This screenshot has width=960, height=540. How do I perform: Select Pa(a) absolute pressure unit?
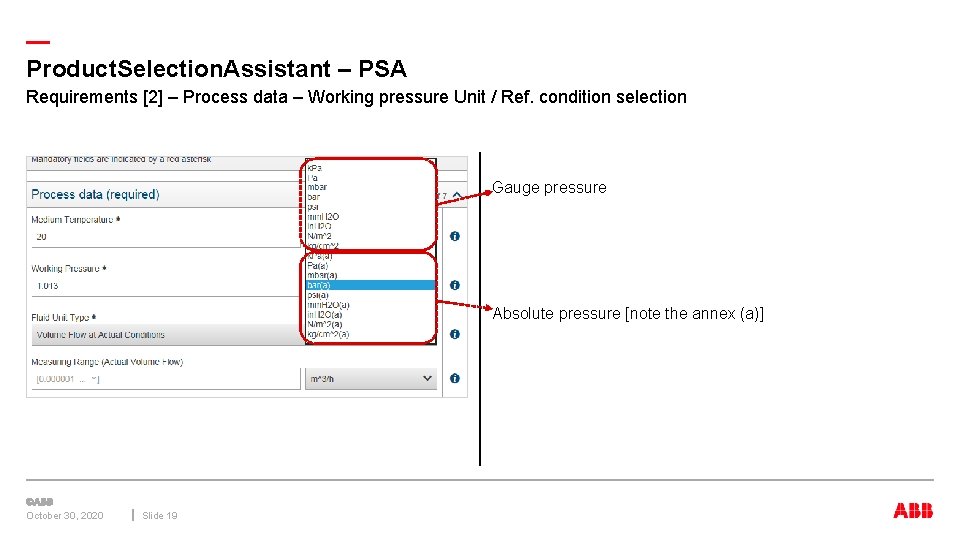click(x=318, y=265)
